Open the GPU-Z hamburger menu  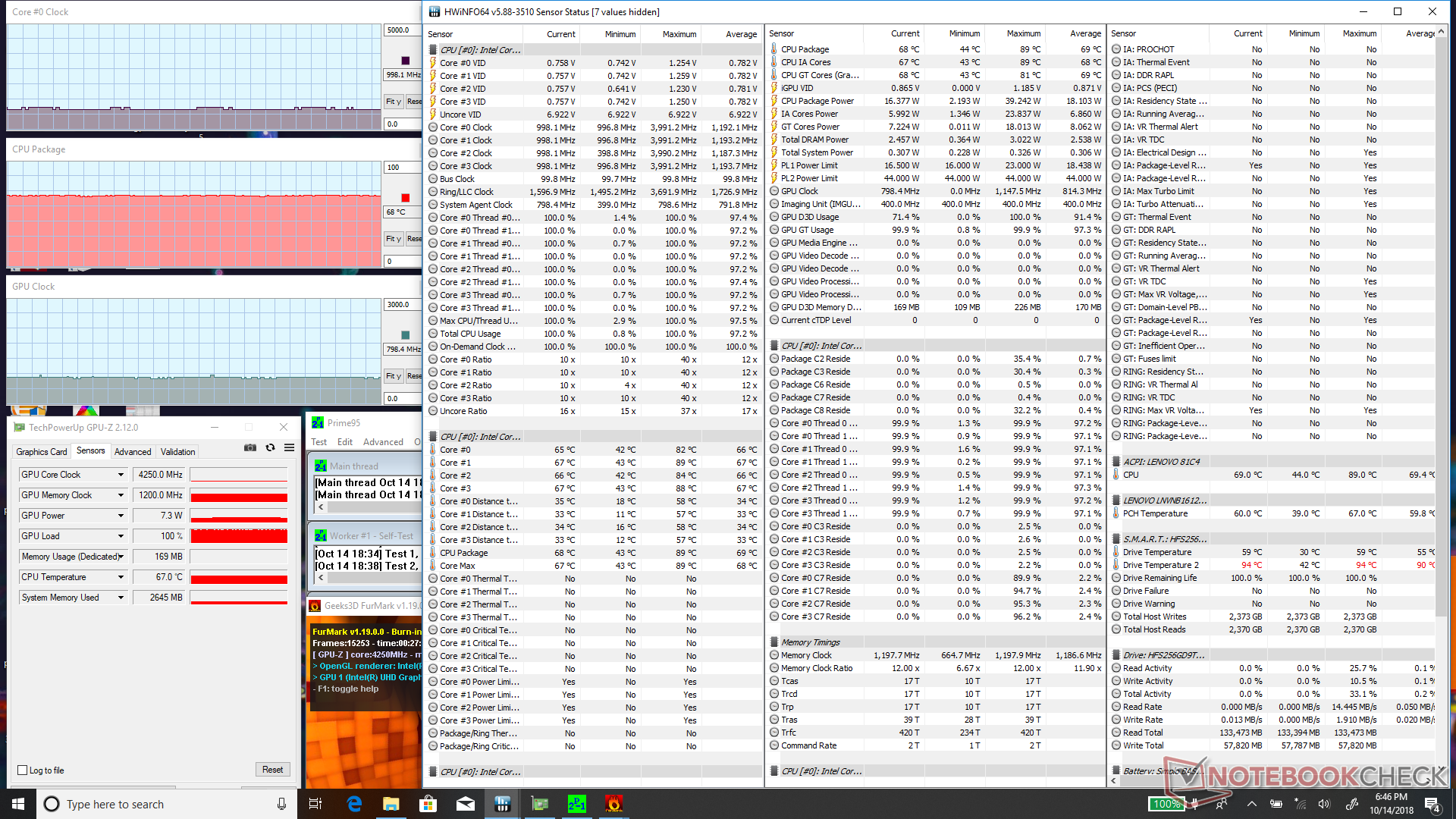click(289, 448)
